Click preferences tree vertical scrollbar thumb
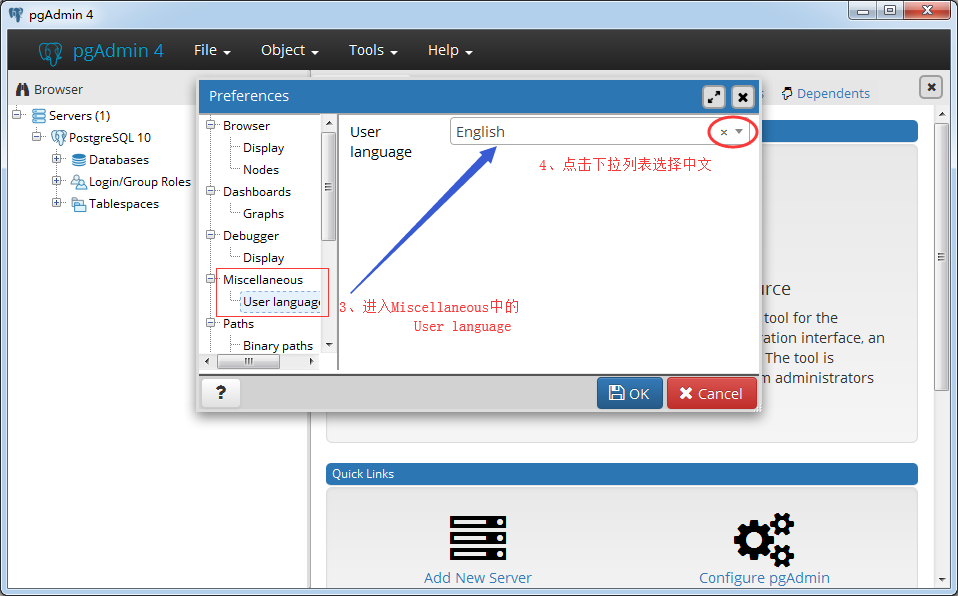The image size is (958, 596). tap(328, 186)
